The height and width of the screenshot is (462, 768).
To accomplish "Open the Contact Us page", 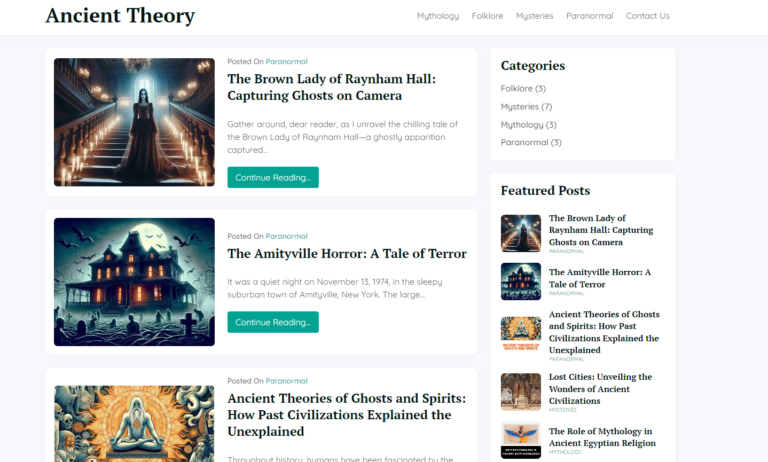I will [x=648, y=16].
